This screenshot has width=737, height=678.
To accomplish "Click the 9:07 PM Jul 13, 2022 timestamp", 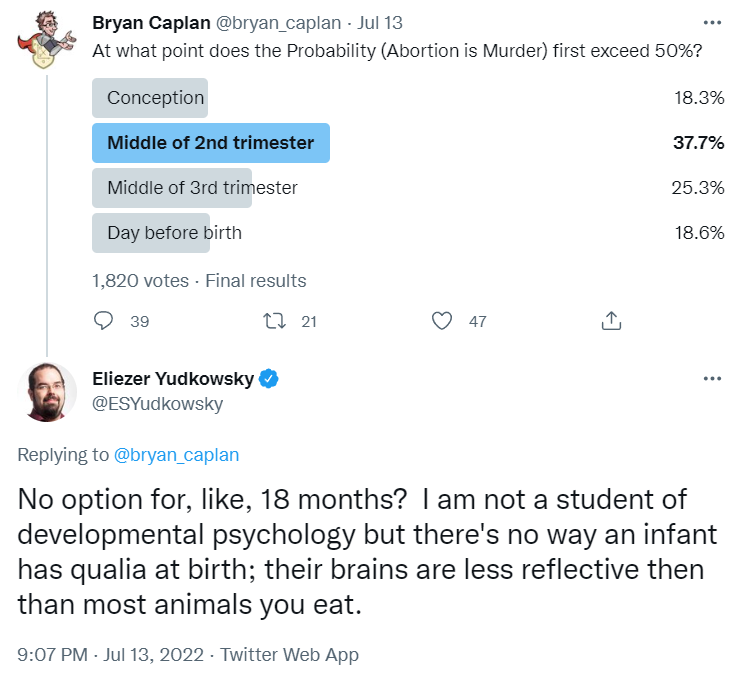I will coord(110,655).
